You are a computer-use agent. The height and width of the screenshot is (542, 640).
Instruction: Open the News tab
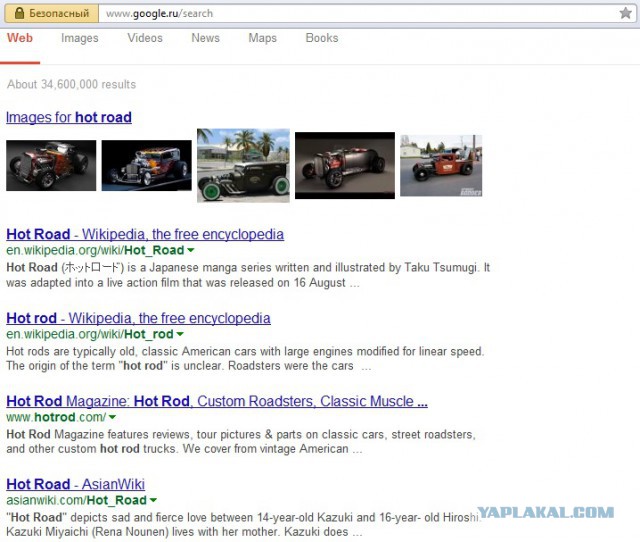(205, 38)
